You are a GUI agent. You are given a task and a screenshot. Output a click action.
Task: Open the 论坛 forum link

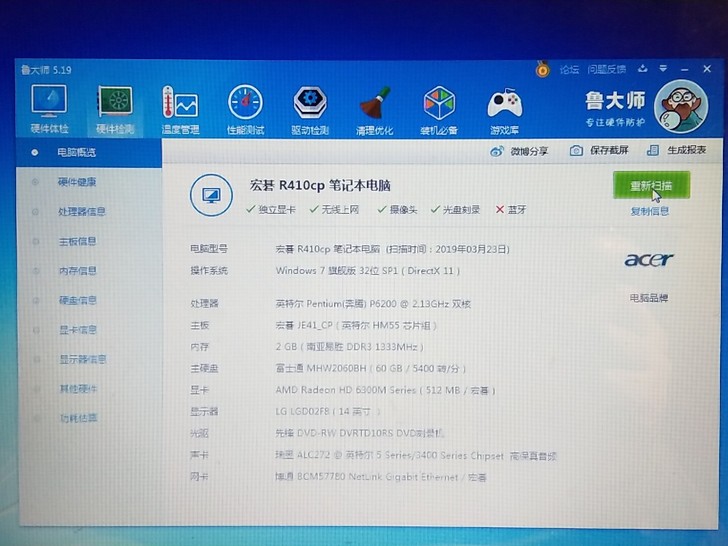click(x=569, y=70)
